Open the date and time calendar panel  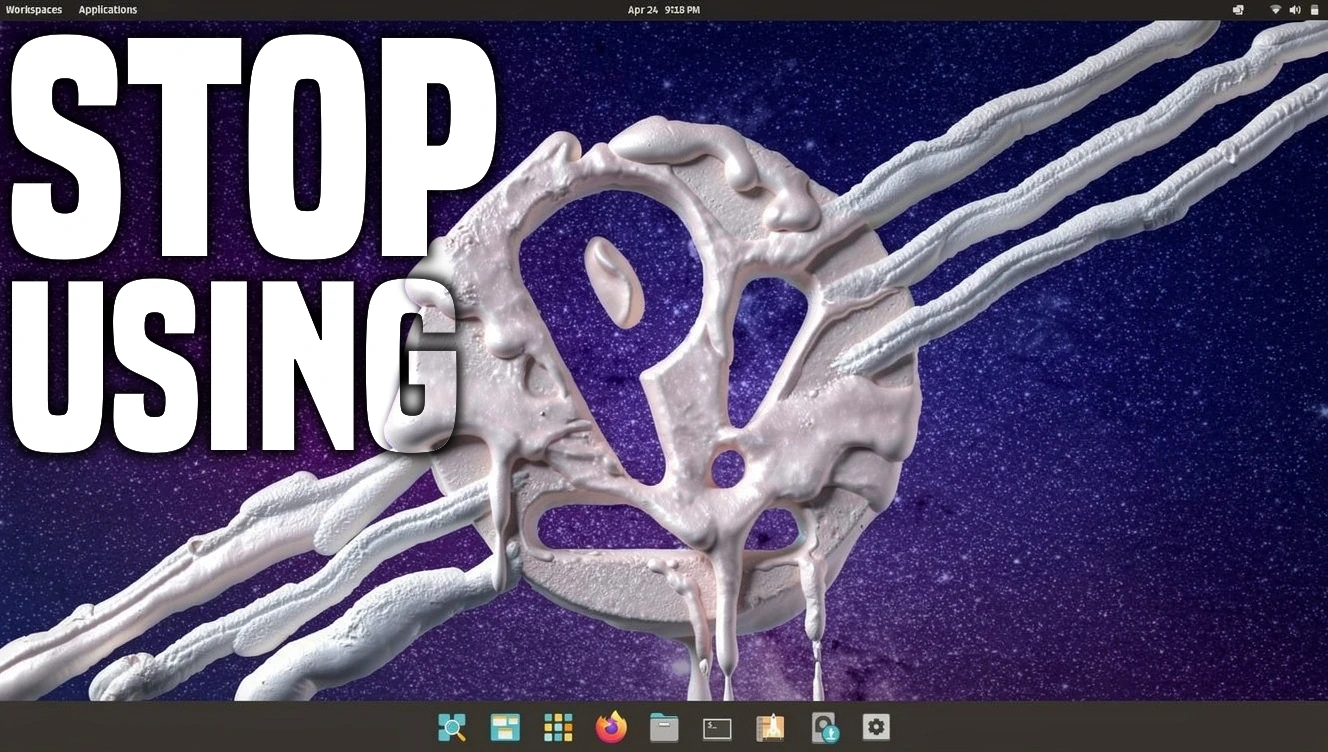(663, 10)
